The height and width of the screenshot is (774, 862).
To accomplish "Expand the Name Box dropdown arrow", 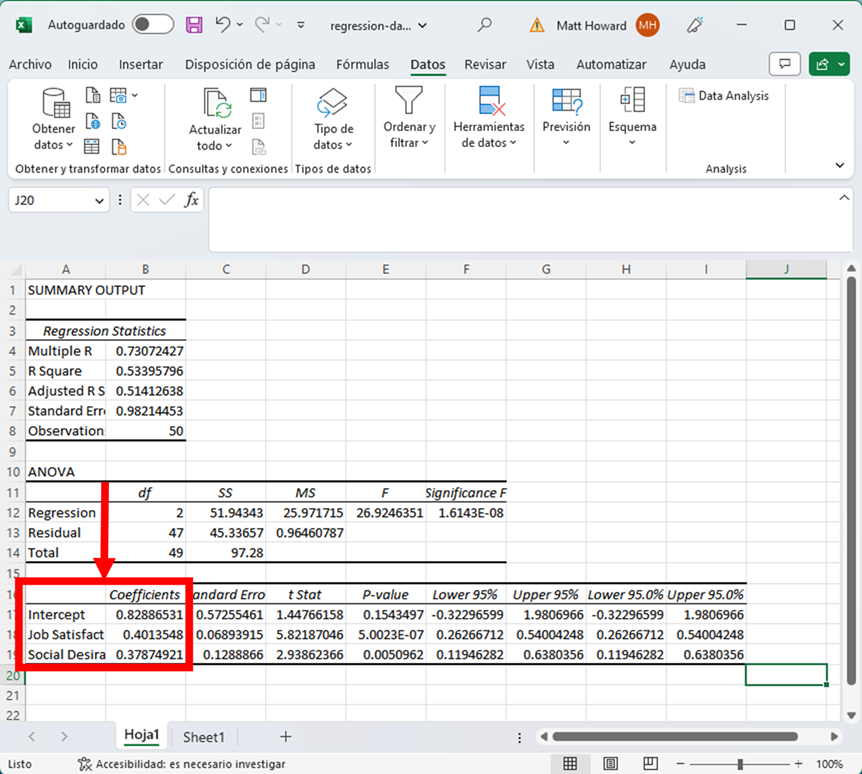I will click(x=99, y=201).
